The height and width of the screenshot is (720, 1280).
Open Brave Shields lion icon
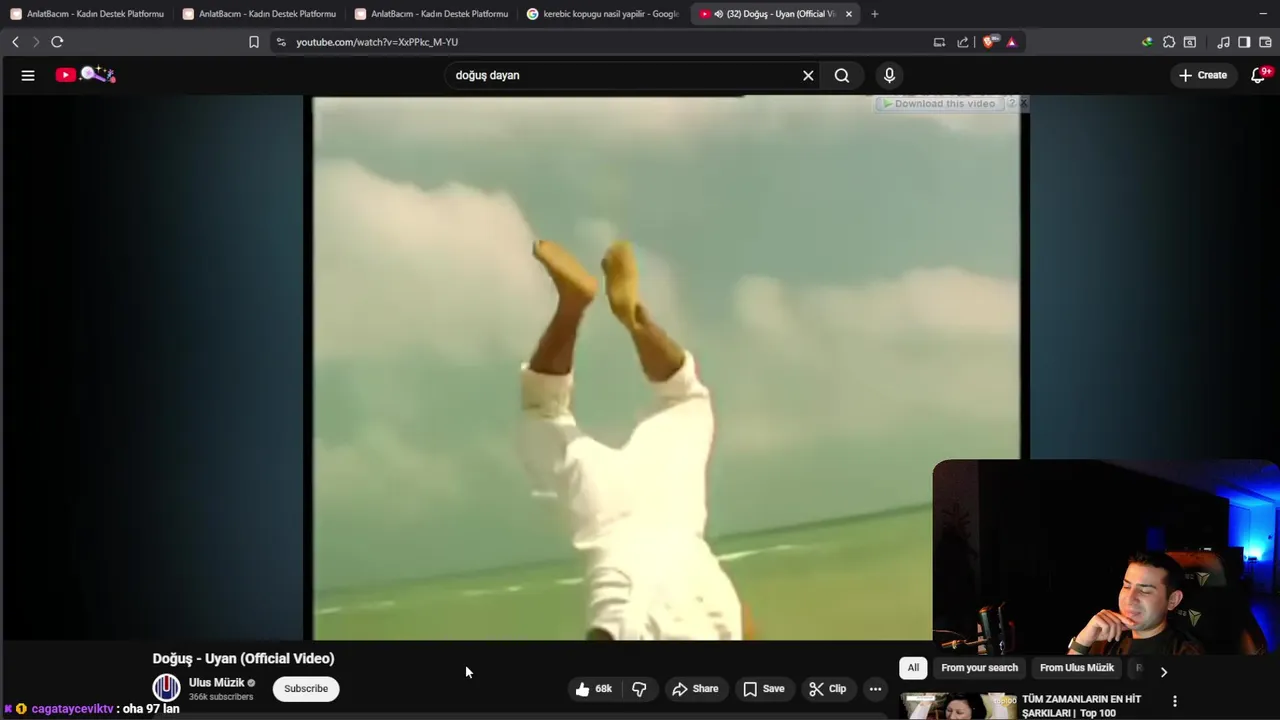[990, 42]
